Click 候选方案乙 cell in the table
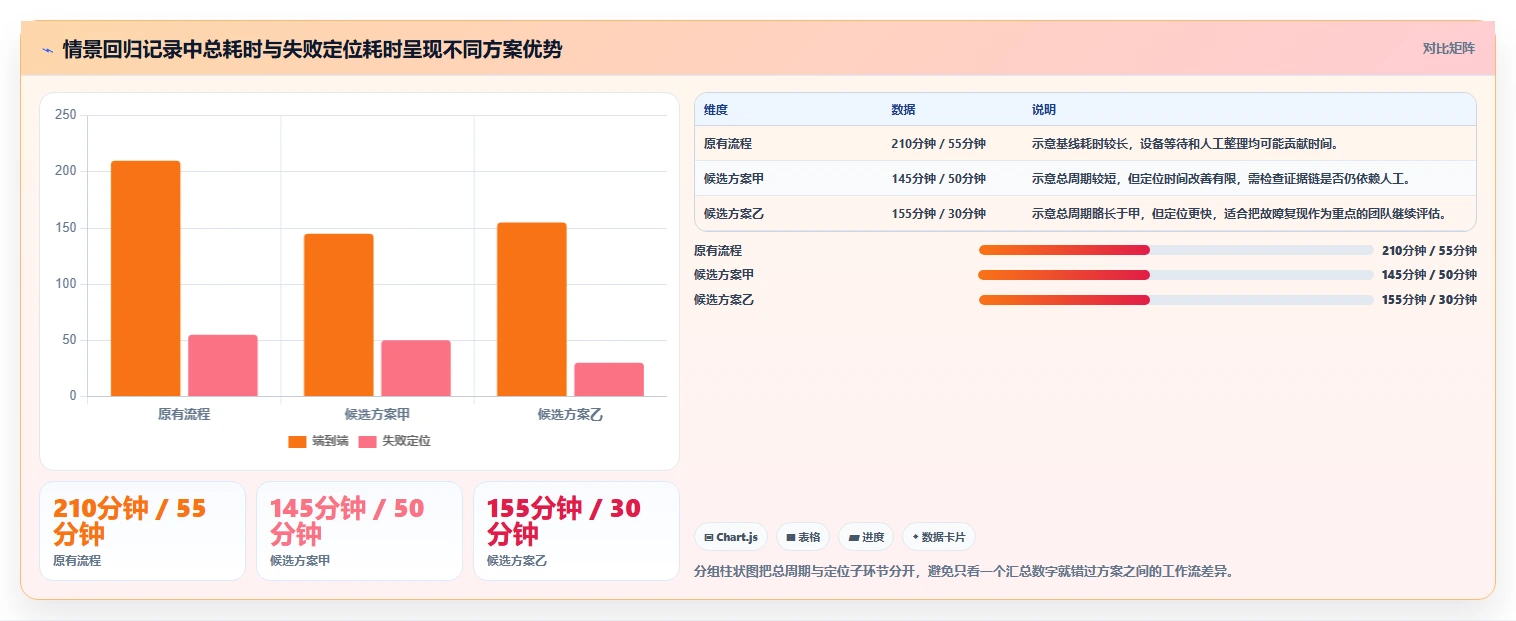 (734, 214)
